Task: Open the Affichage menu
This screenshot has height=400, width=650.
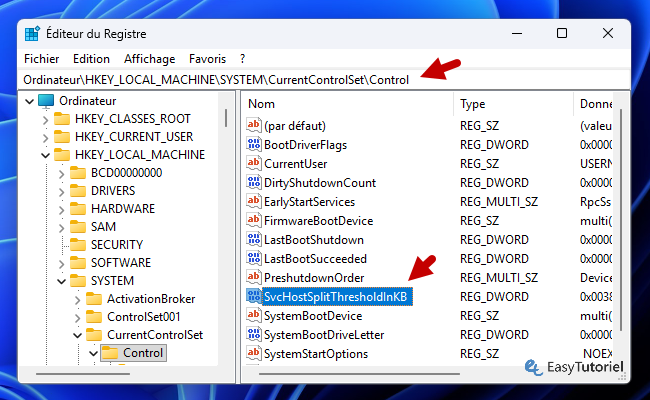Action: [x=149, y=59]
